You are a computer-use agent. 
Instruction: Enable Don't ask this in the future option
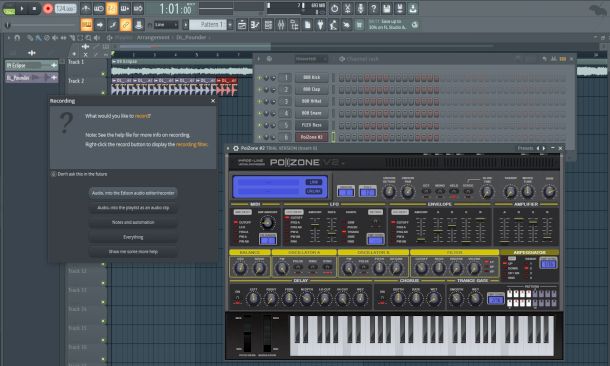(x=54, y=174)
